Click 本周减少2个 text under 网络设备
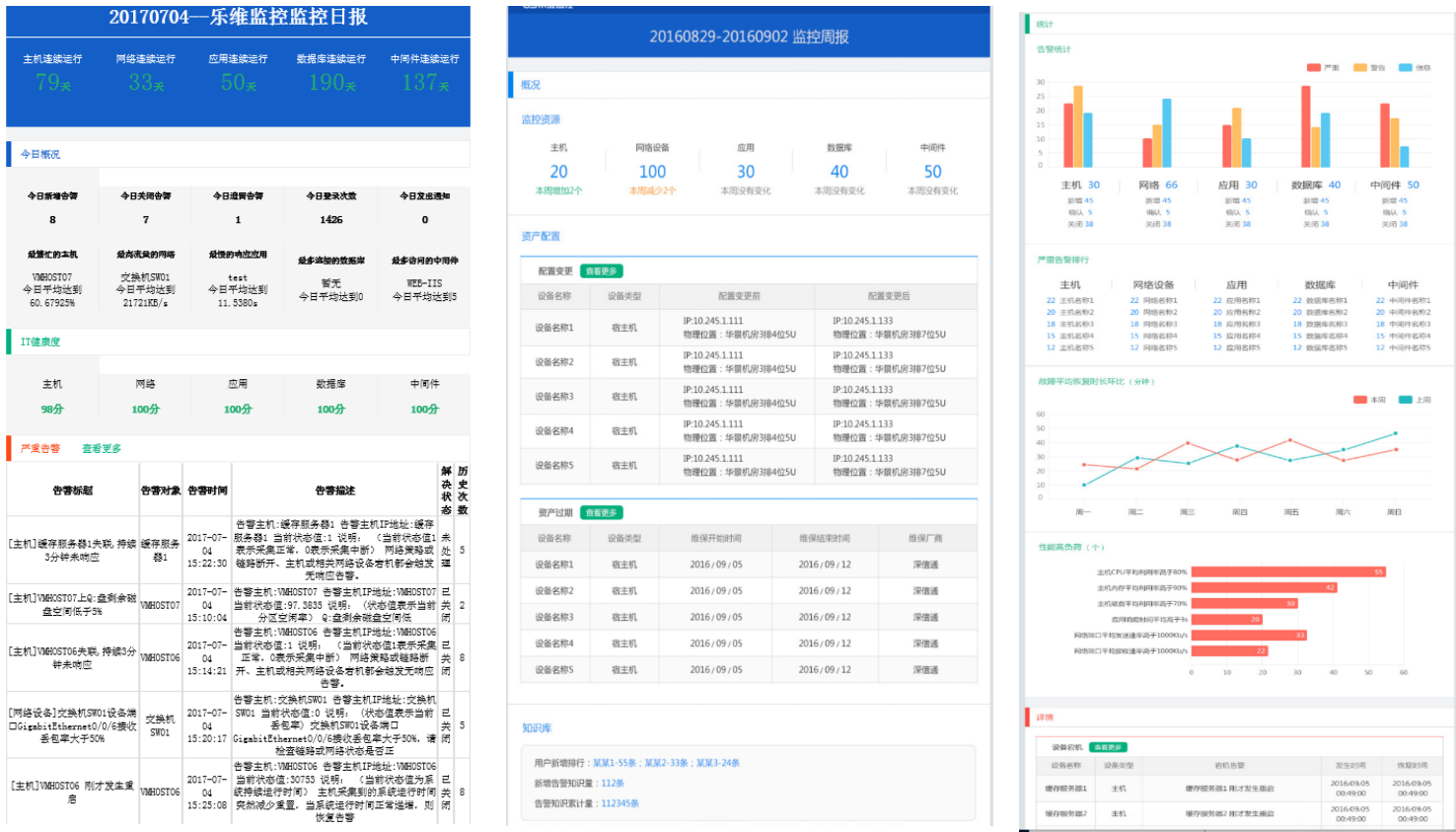 point(653,191)
